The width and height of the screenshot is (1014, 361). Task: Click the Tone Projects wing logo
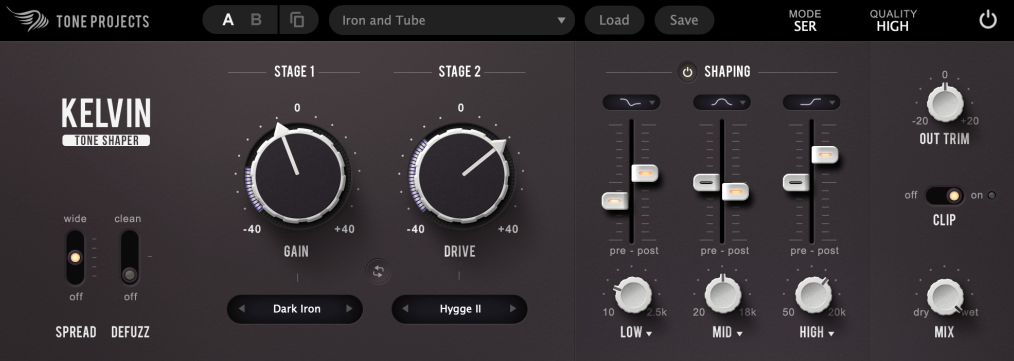point(28,19)
